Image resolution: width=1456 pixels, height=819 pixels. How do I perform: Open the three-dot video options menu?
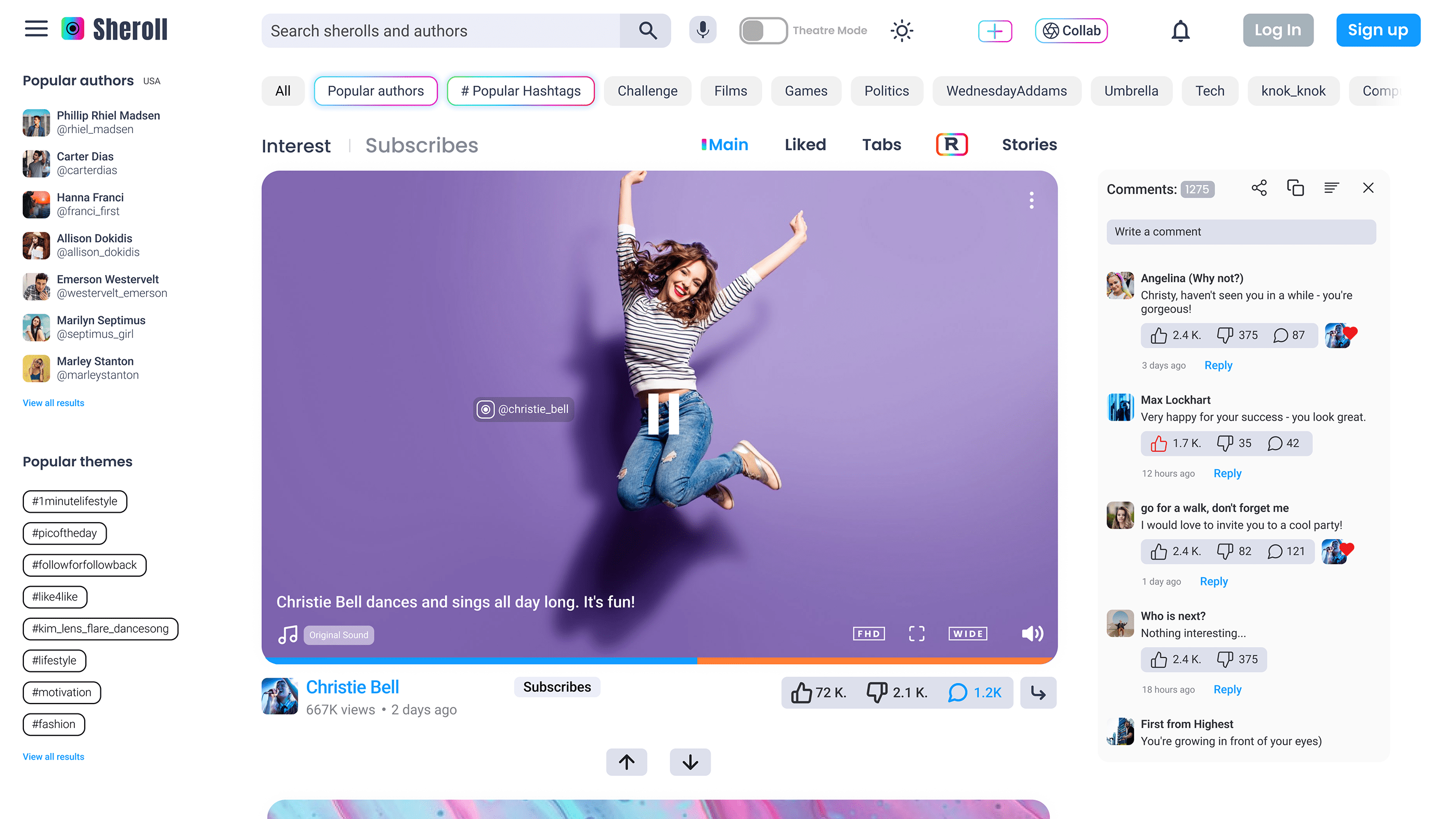tap(1032, 200)
